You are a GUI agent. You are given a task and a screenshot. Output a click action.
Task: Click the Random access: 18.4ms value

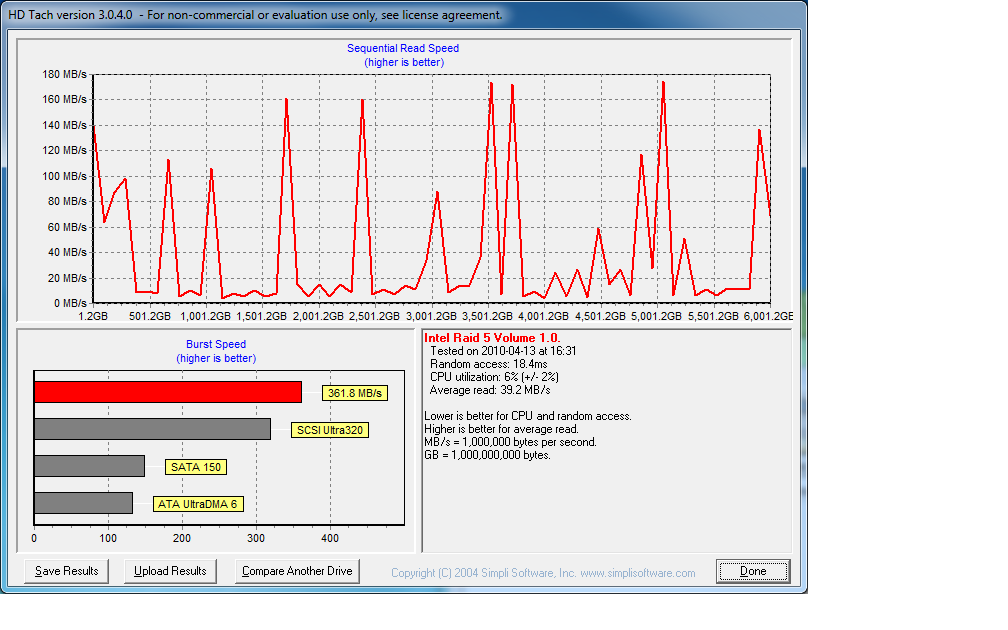[489, 364]
